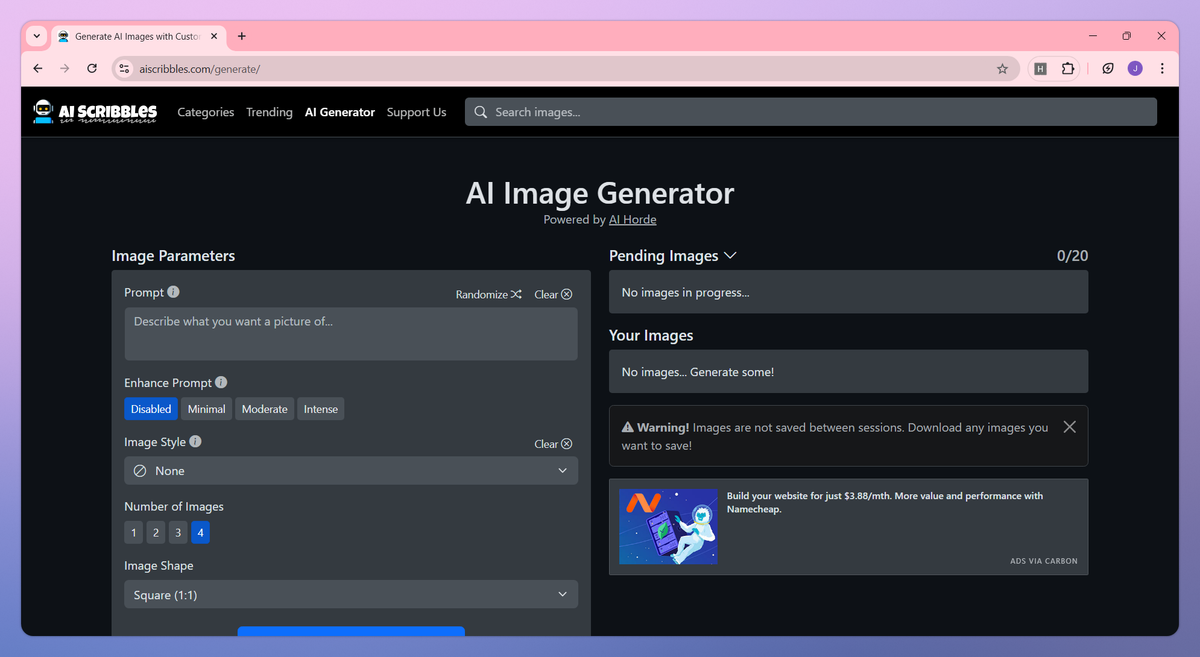This screenshot has width=1200, height=657.
Task: Open the Support Us nav item
Action: (x=417, y=112)
